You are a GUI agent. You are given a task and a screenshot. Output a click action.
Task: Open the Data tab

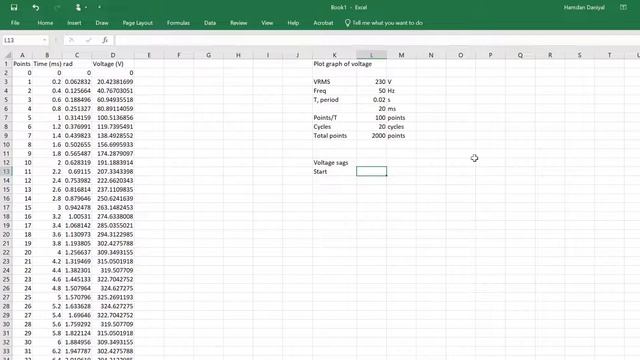pos(210,23)
